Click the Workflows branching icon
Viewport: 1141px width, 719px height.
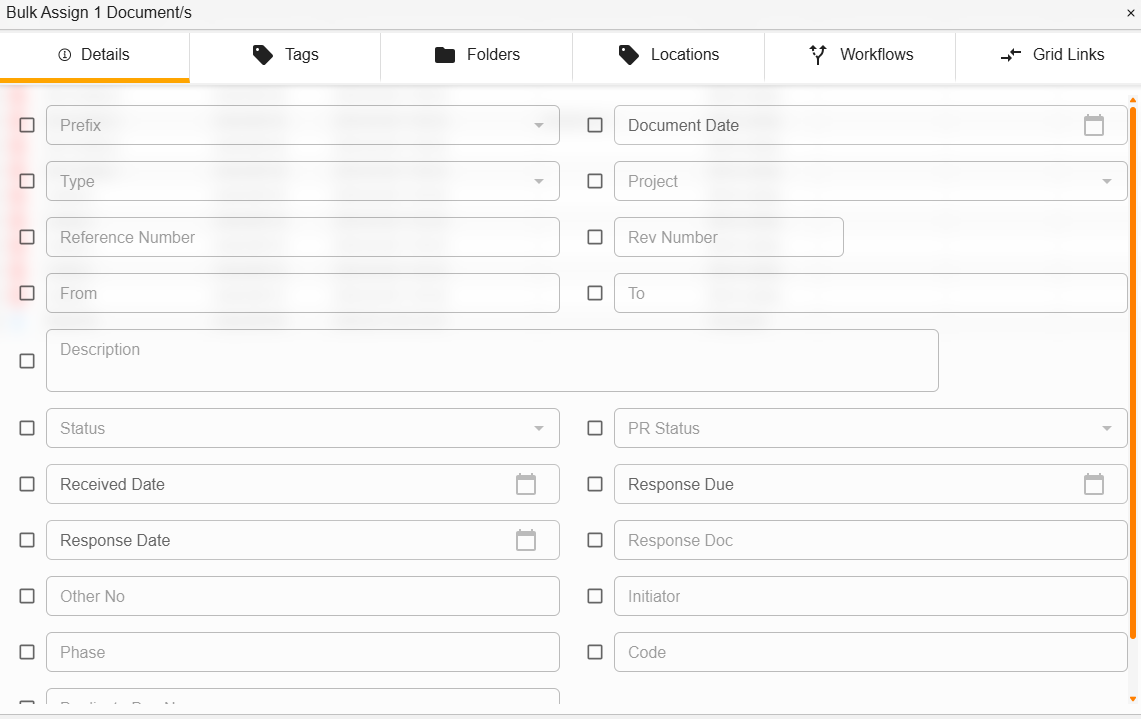(819, 55)
